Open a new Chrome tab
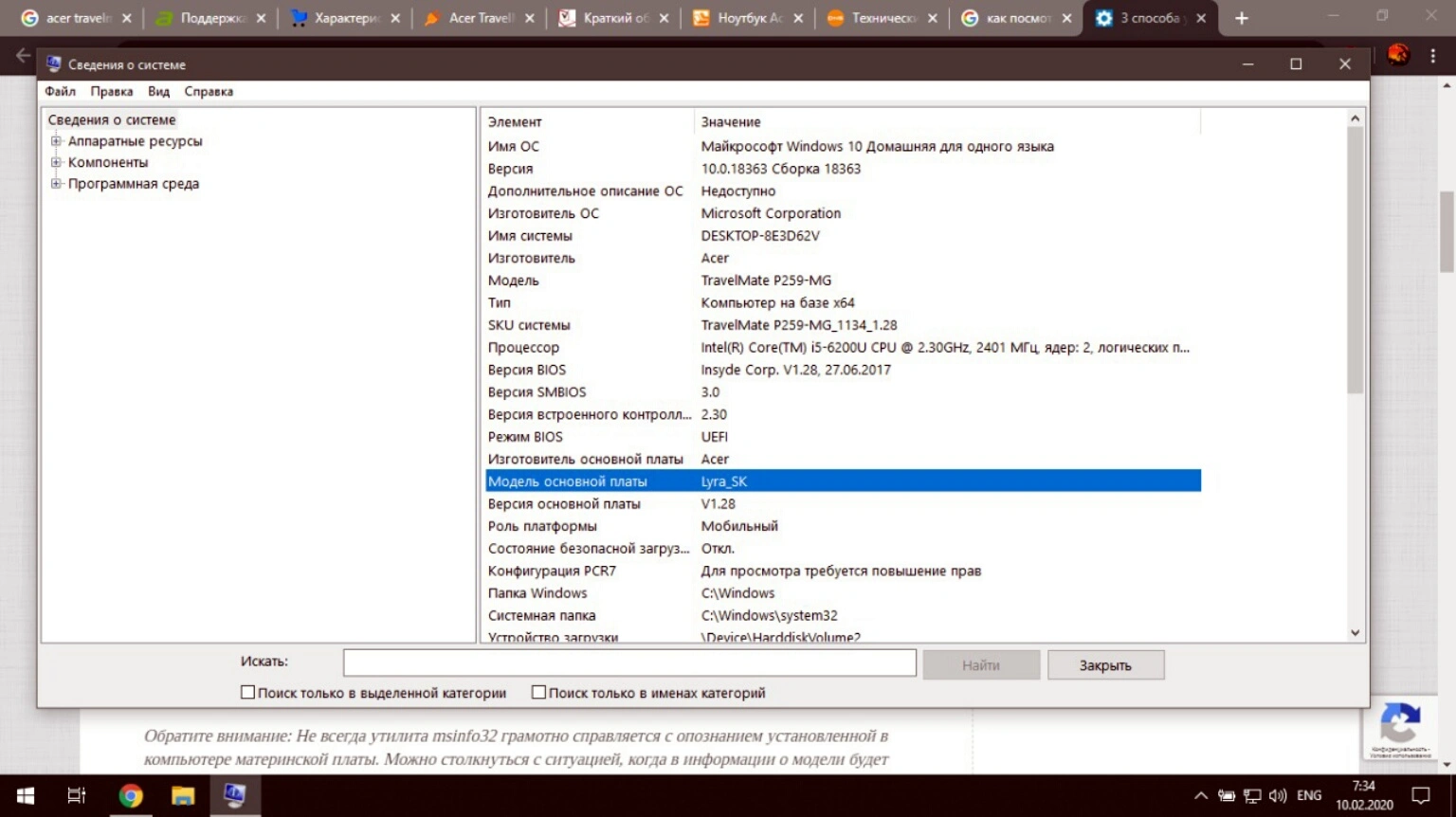The width and height of the screenshot is (1456, 817). tap(1242, 18)
